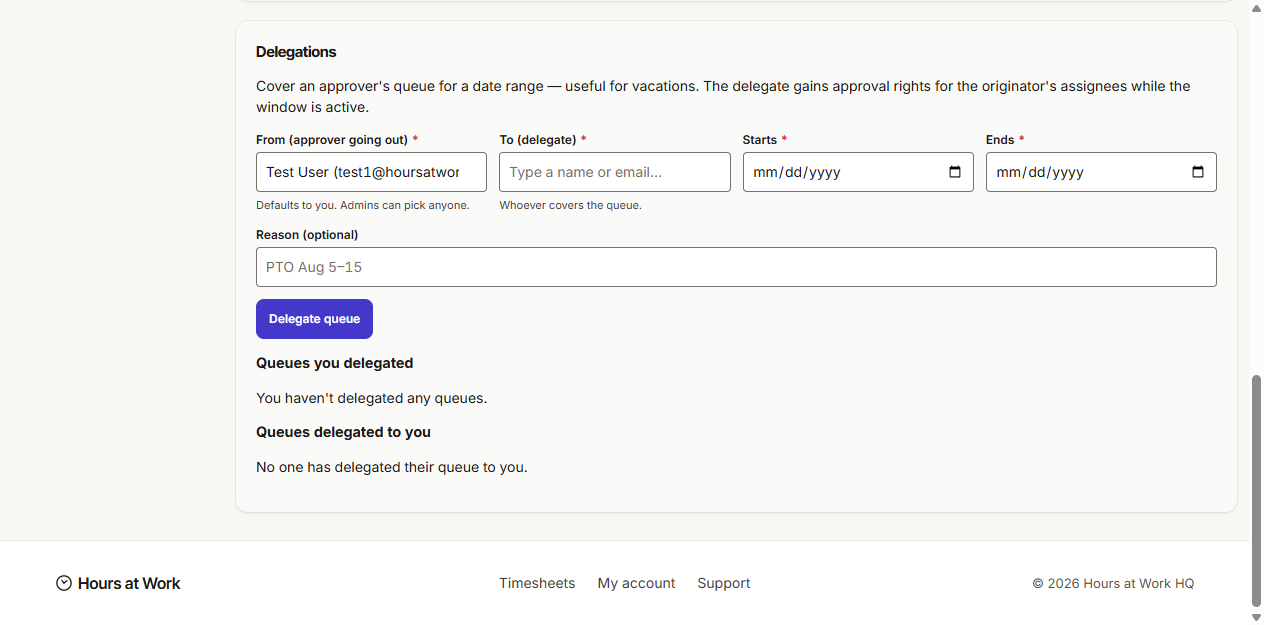The width and height of the screenshot is (1264, 625).
Task: Click the Queues you delegated heading
Action: pos(334,363)
